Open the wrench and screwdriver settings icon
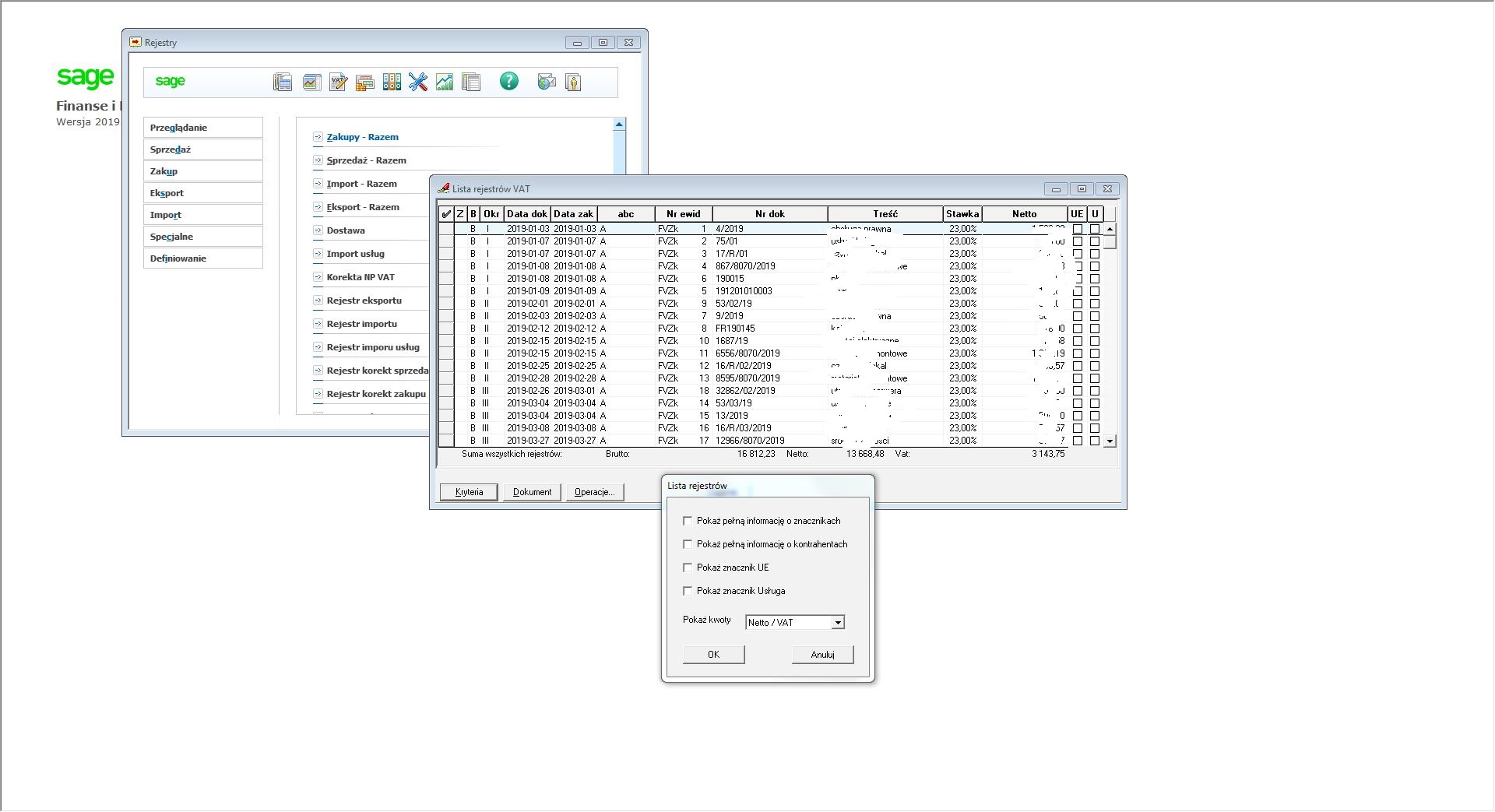The width and height of the screenshot is (1495, 812). [x=418, y=82]
